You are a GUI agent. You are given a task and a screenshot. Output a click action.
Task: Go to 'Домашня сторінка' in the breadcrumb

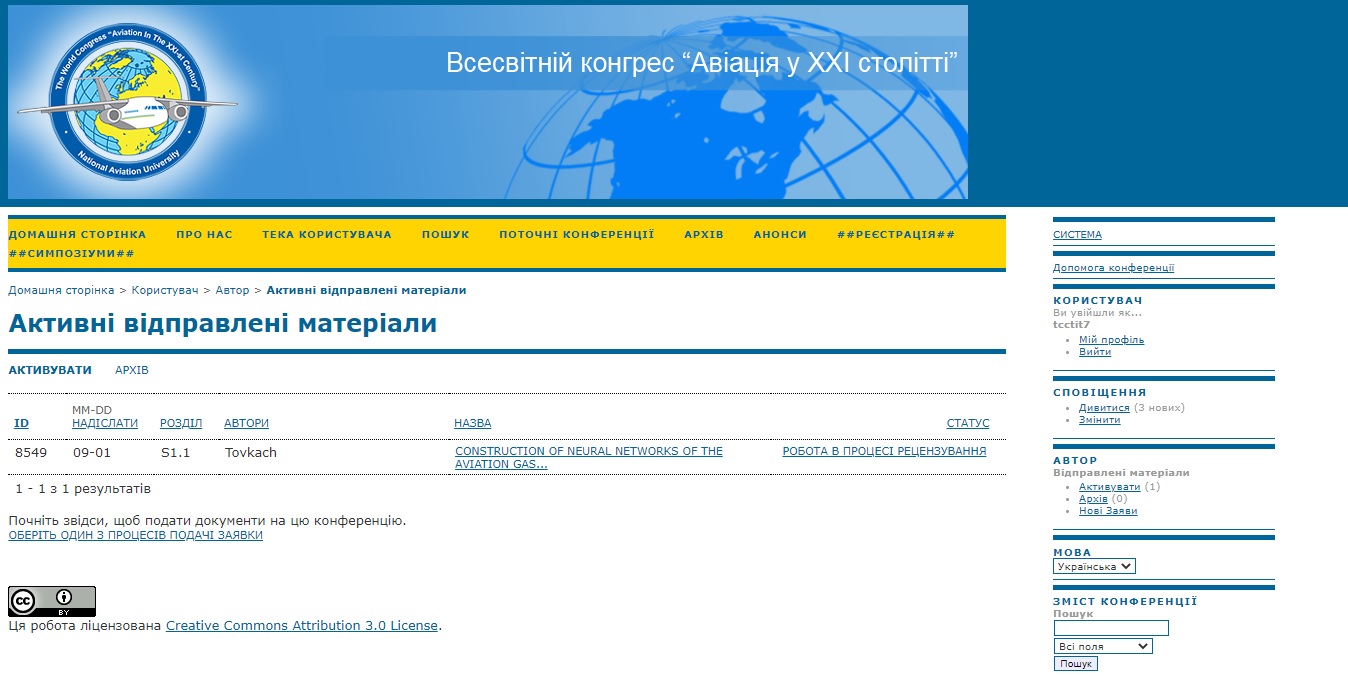click(x=61, y=290)
